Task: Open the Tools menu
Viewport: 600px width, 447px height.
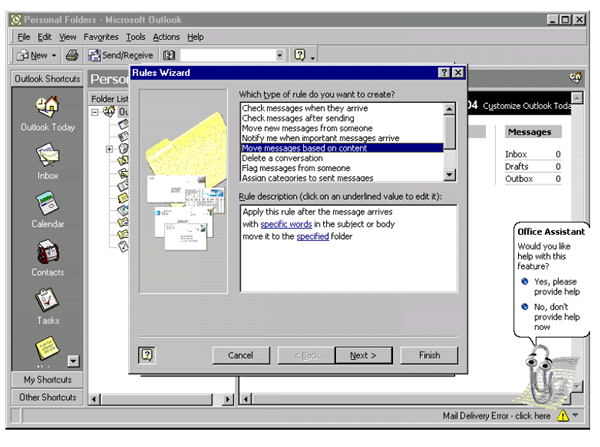Action: [136, 37]
